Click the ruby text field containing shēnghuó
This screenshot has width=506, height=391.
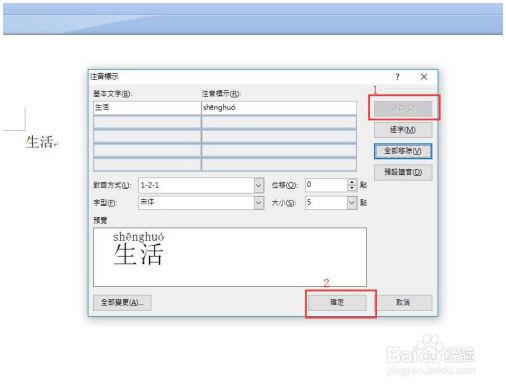279,108
